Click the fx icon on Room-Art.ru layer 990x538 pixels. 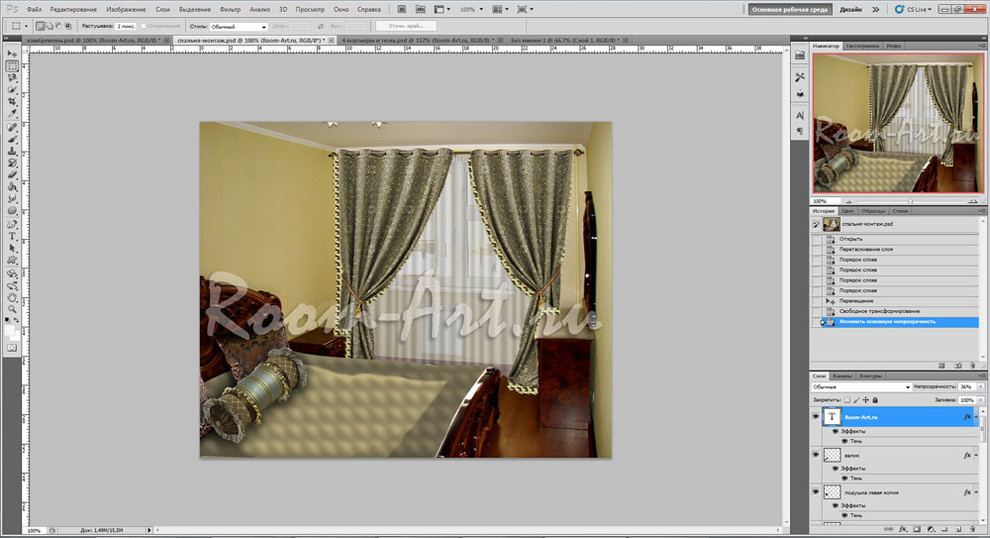967,416
